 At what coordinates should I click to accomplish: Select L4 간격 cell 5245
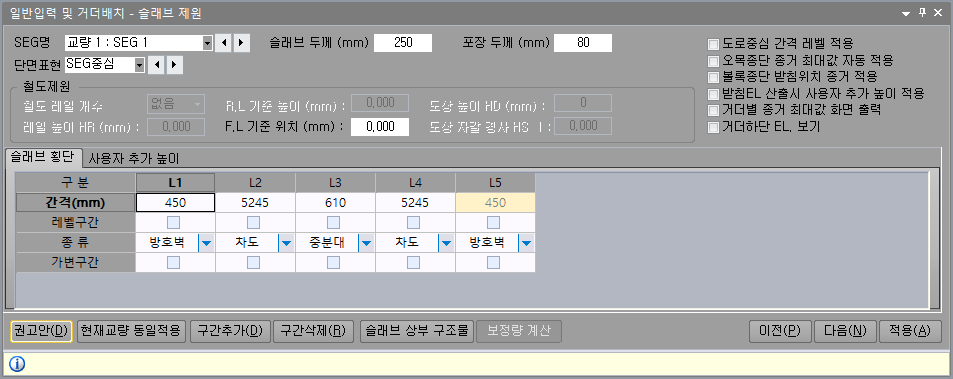(415, 202)
